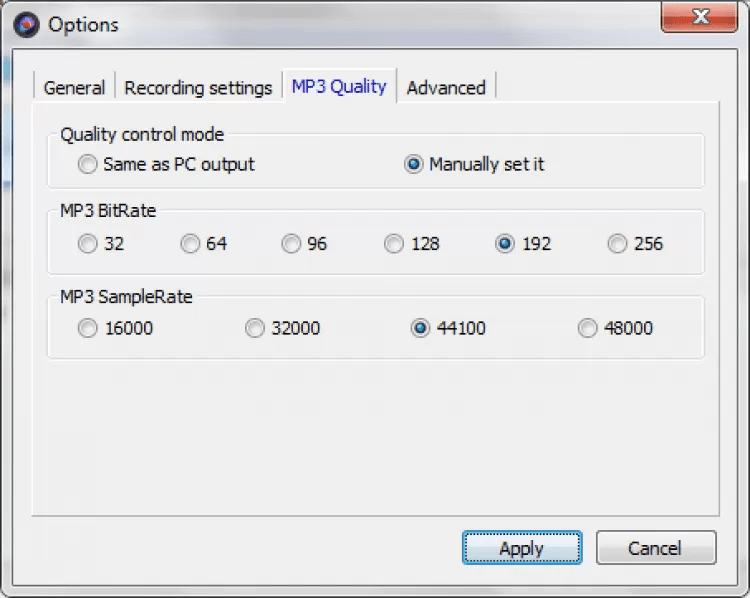Set sample rate to 16000

89,328
